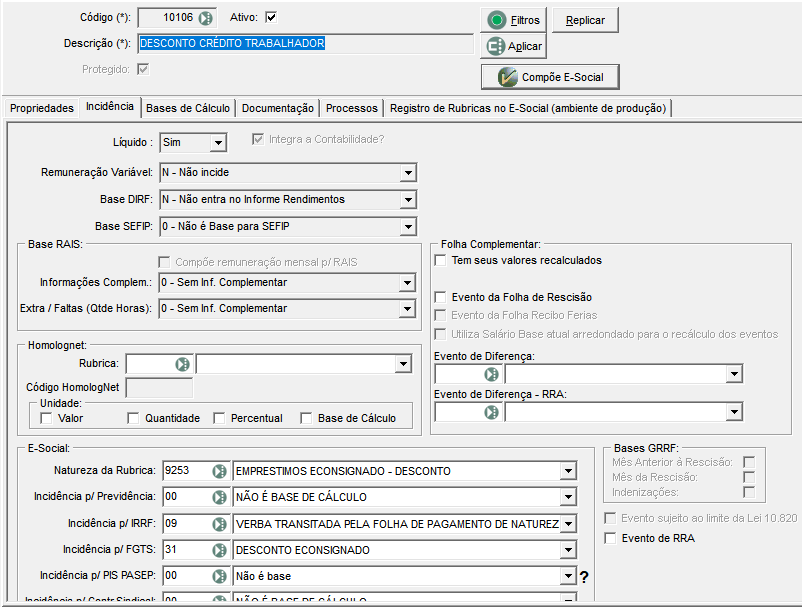Screen dimensions: 802x607
Task: Expand the Remuneração Variável dropdown
Action: (x=408, y=173)
